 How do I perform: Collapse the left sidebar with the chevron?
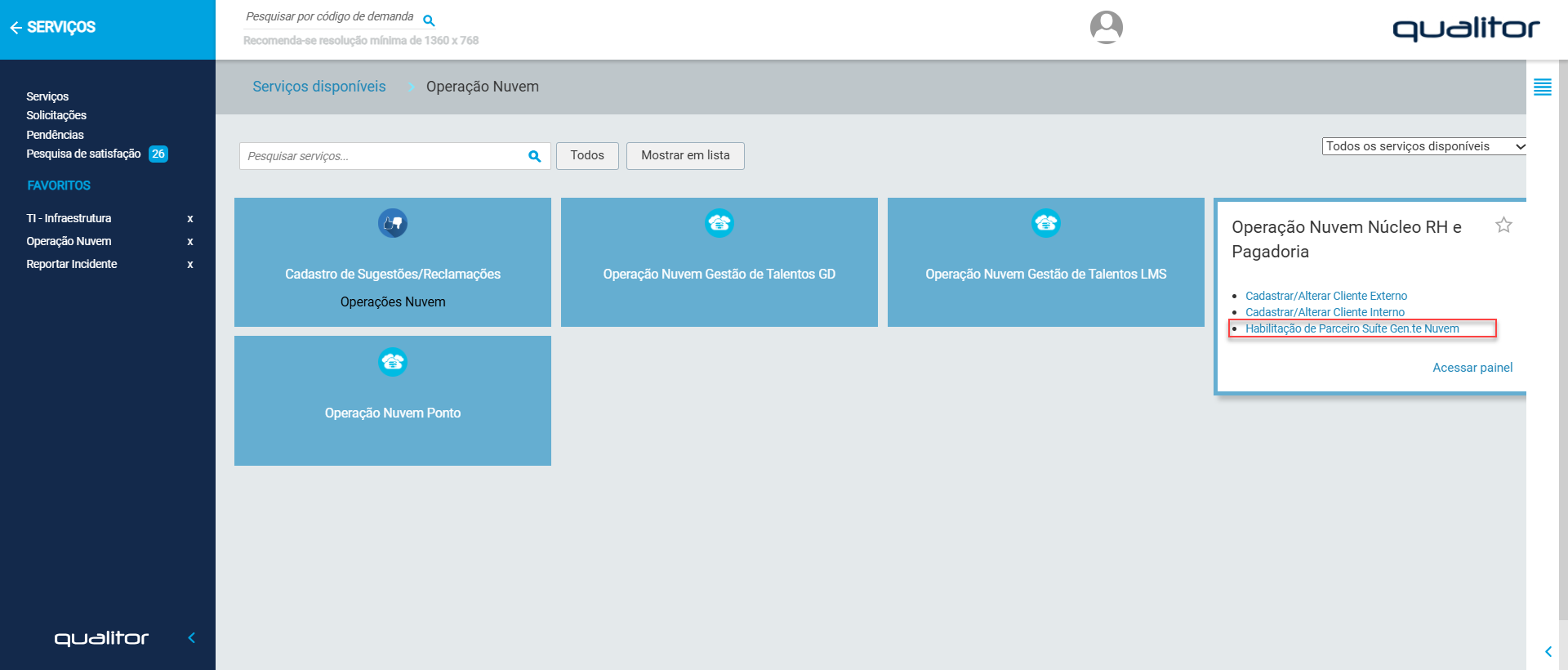click(192, 638)
